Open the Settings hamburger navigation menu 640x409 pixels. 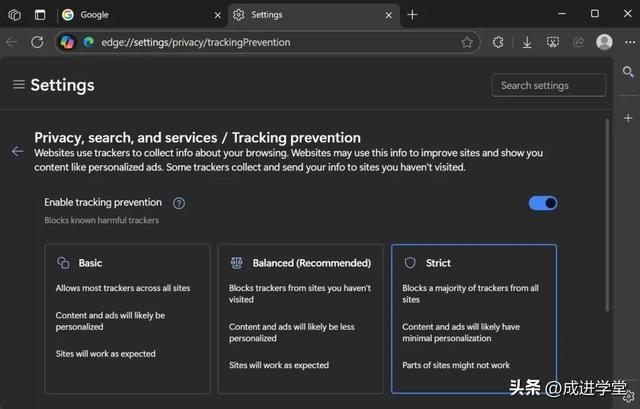coord(19,84)
